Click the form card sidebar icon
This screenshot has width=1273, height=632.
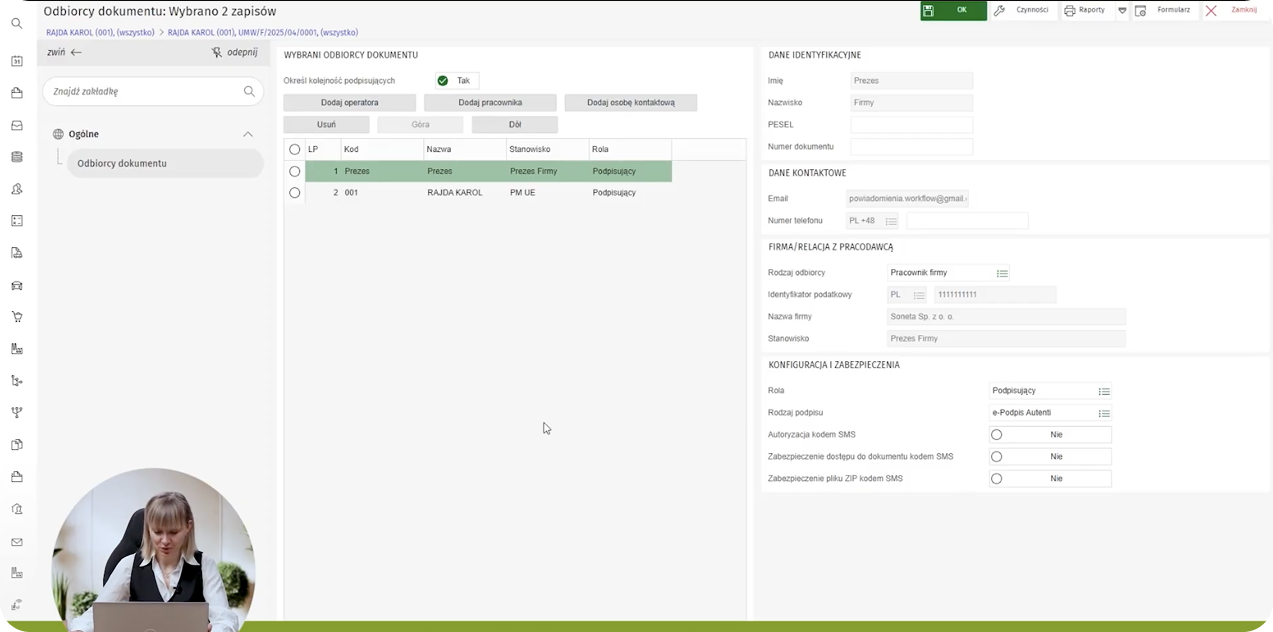16,221
